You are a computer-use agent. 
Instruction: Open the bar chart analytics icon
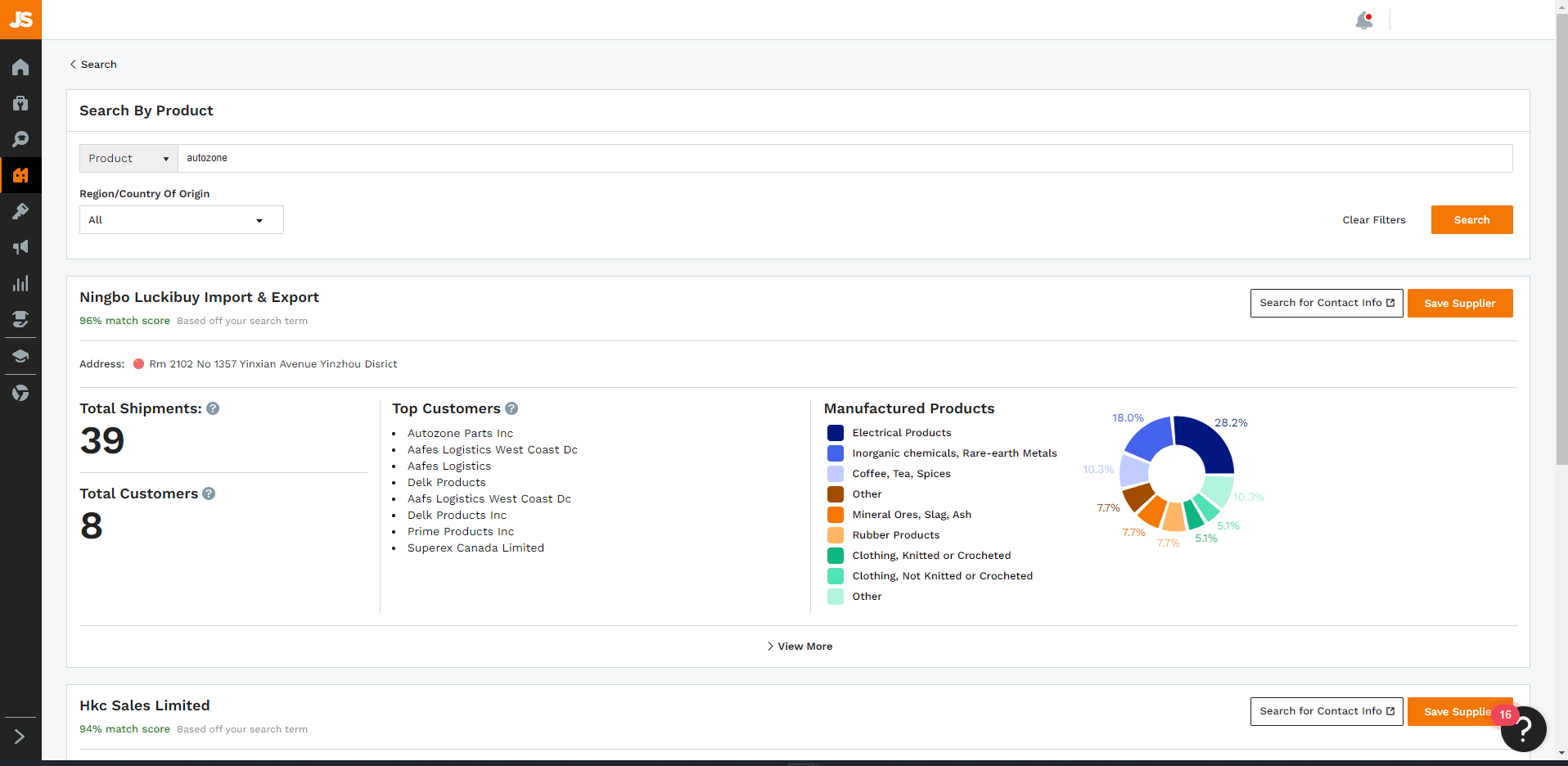(x=20, y=283)
